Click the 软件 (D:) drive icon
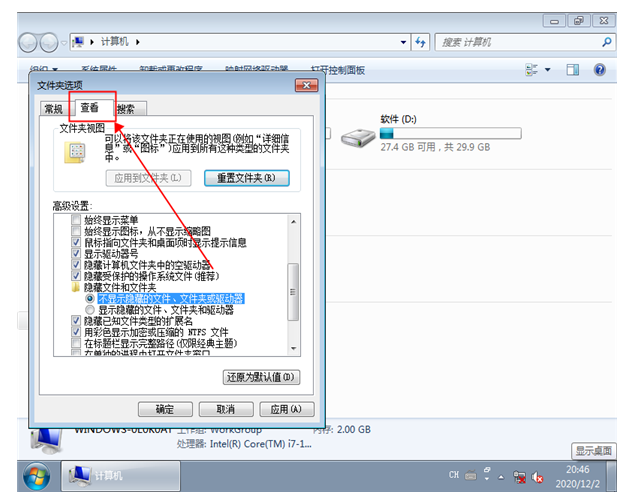Screen dimensions: 631x498 point(358,138)
